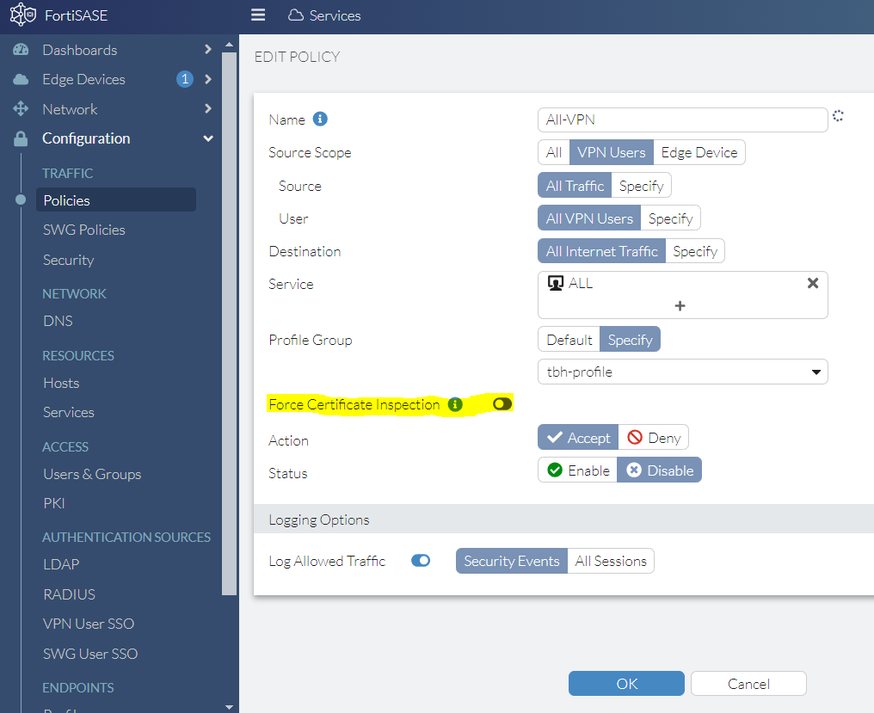Set Profile Group to Default
Image resolution: width=874 pixels, height=713 pixels.
(x=569, y=339)
